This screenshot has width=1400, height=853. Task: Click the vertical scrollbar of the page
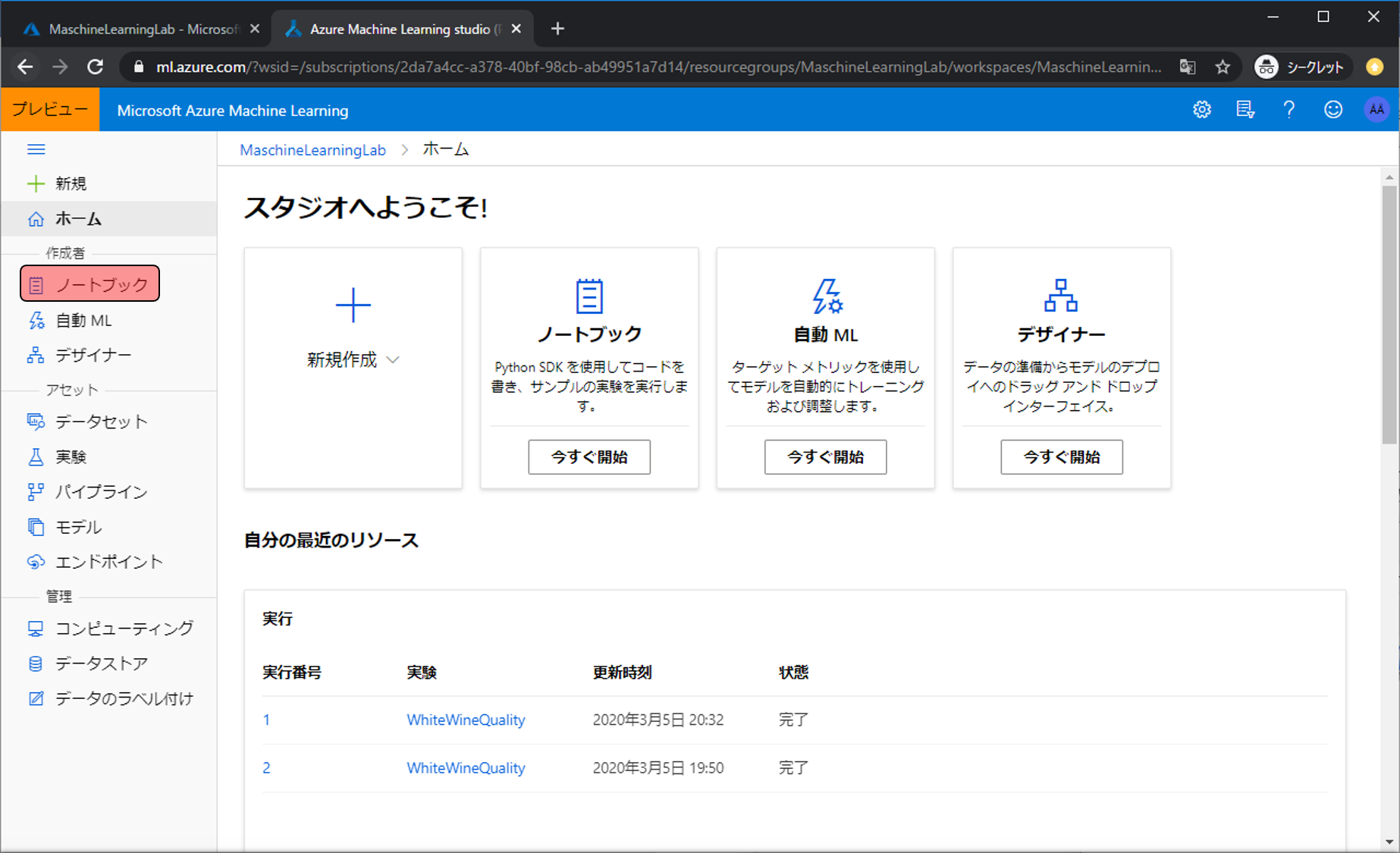click(x=1389, y=315)
